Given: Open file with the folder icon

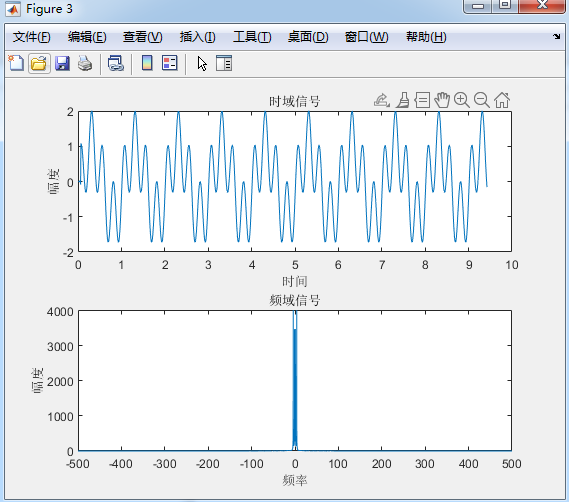Looking at the screenshot, I should point(39,64).
